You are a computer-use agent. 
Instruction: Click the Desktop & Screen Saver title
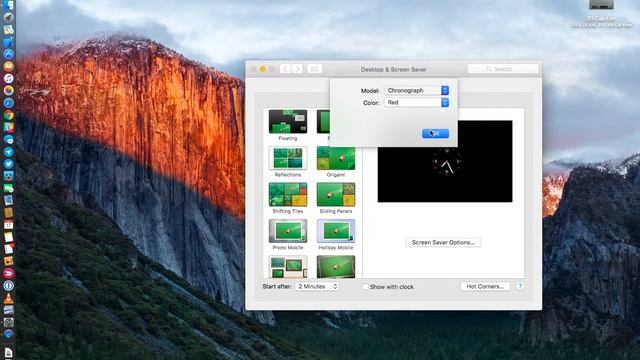(393, 69)
